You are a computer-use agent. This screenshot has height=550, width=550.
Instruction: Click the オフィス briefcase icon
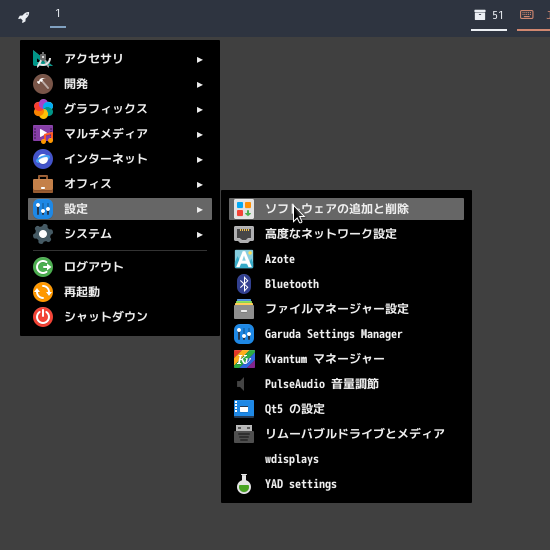pos(43,184)
